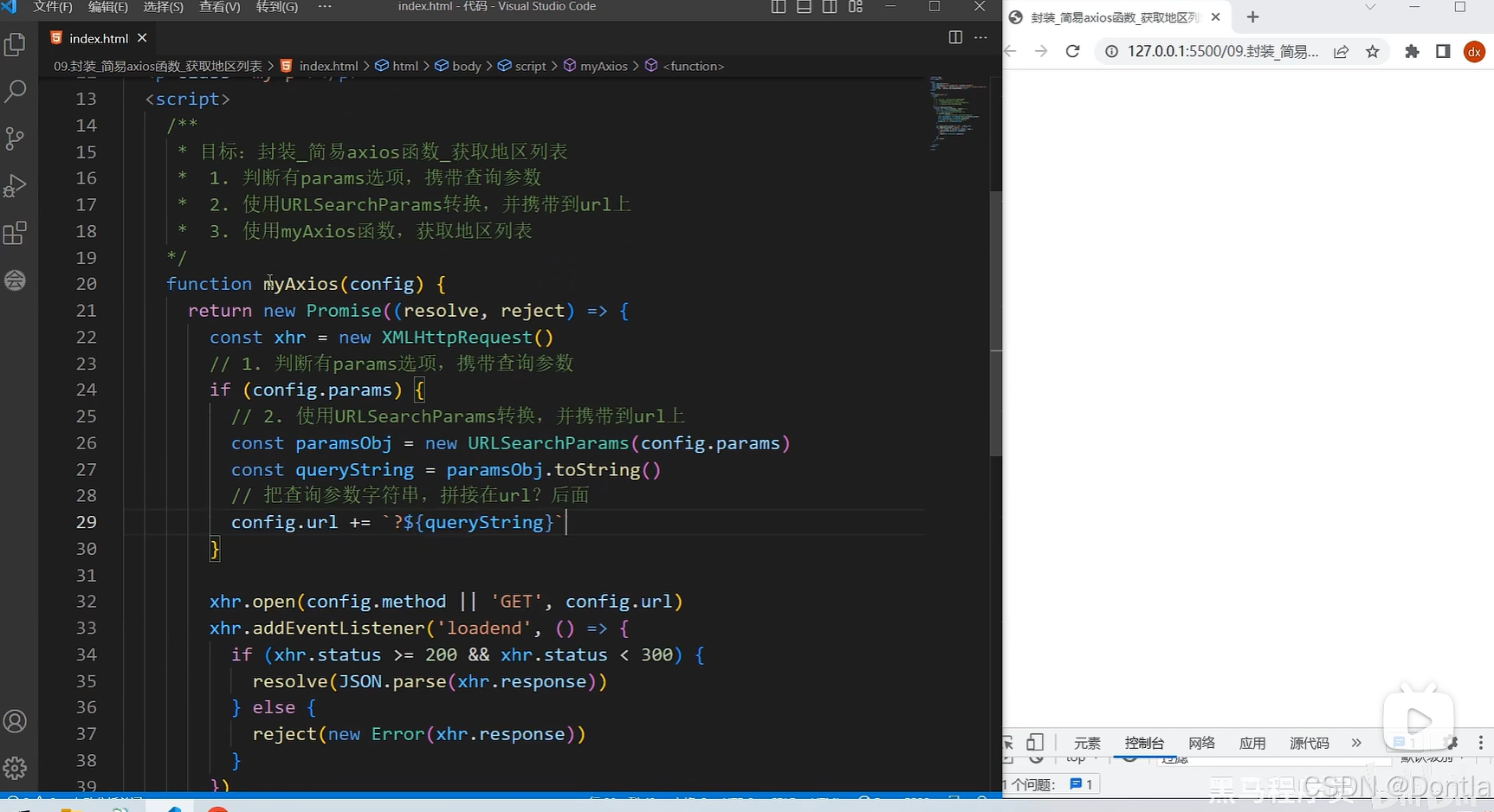Click the myAxios breadcrumb
This screenshot has height=812, width=1494.
click(596, 66)
